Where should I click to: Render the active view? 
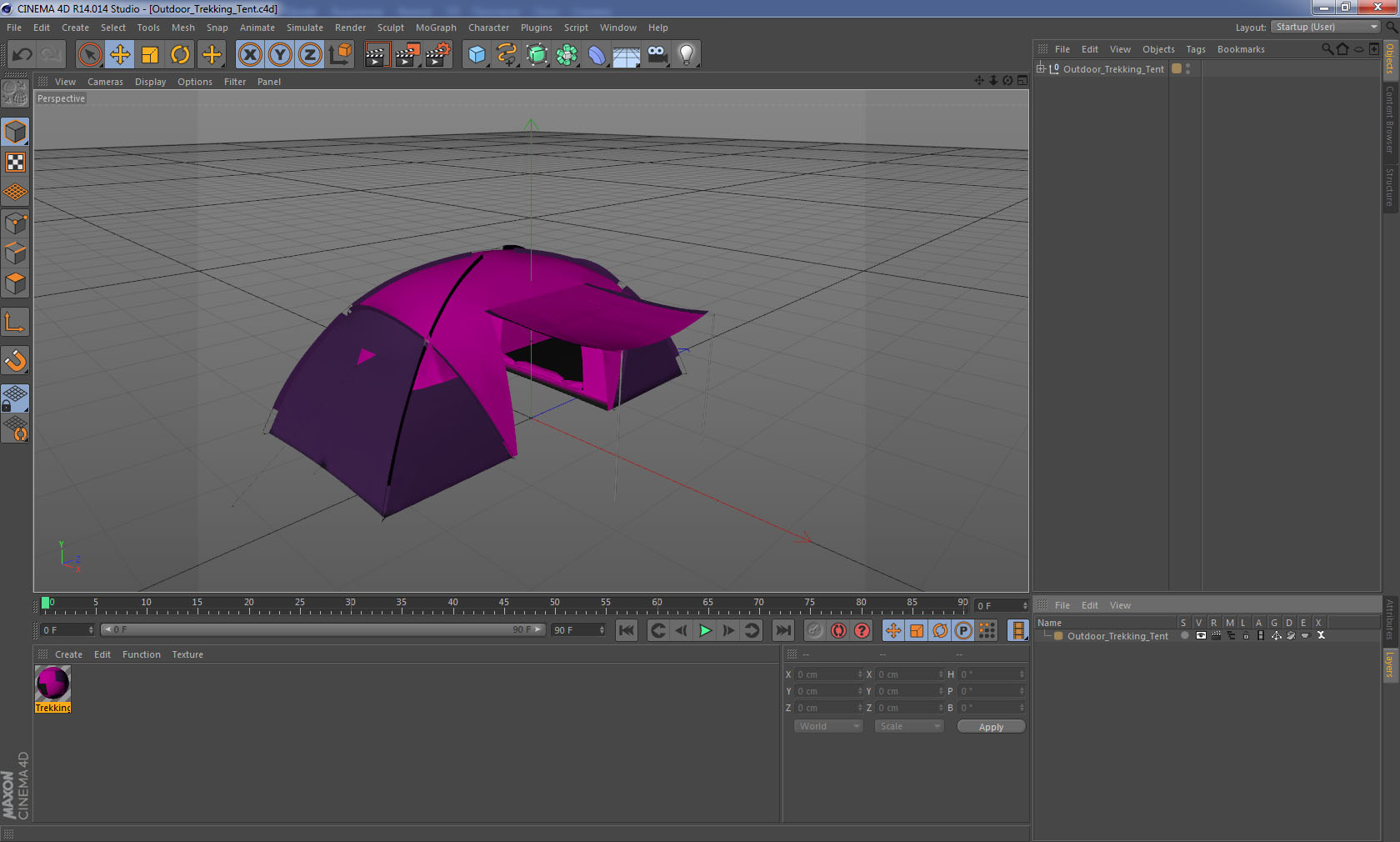point(377,55)
